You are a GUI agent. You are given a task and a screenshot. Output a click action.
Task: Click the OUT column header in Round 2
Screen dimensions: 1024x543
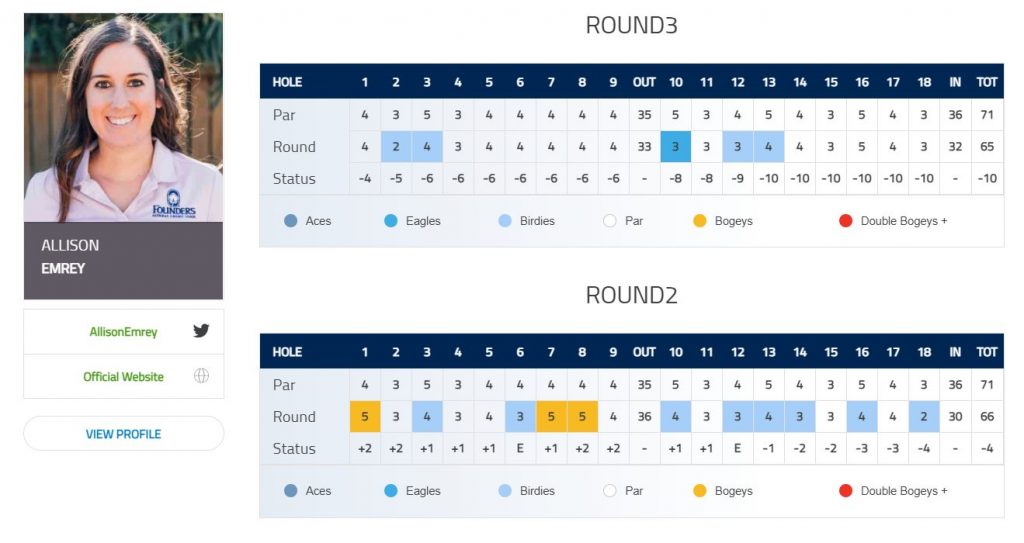pyautogui.click(x=644, y=352)
